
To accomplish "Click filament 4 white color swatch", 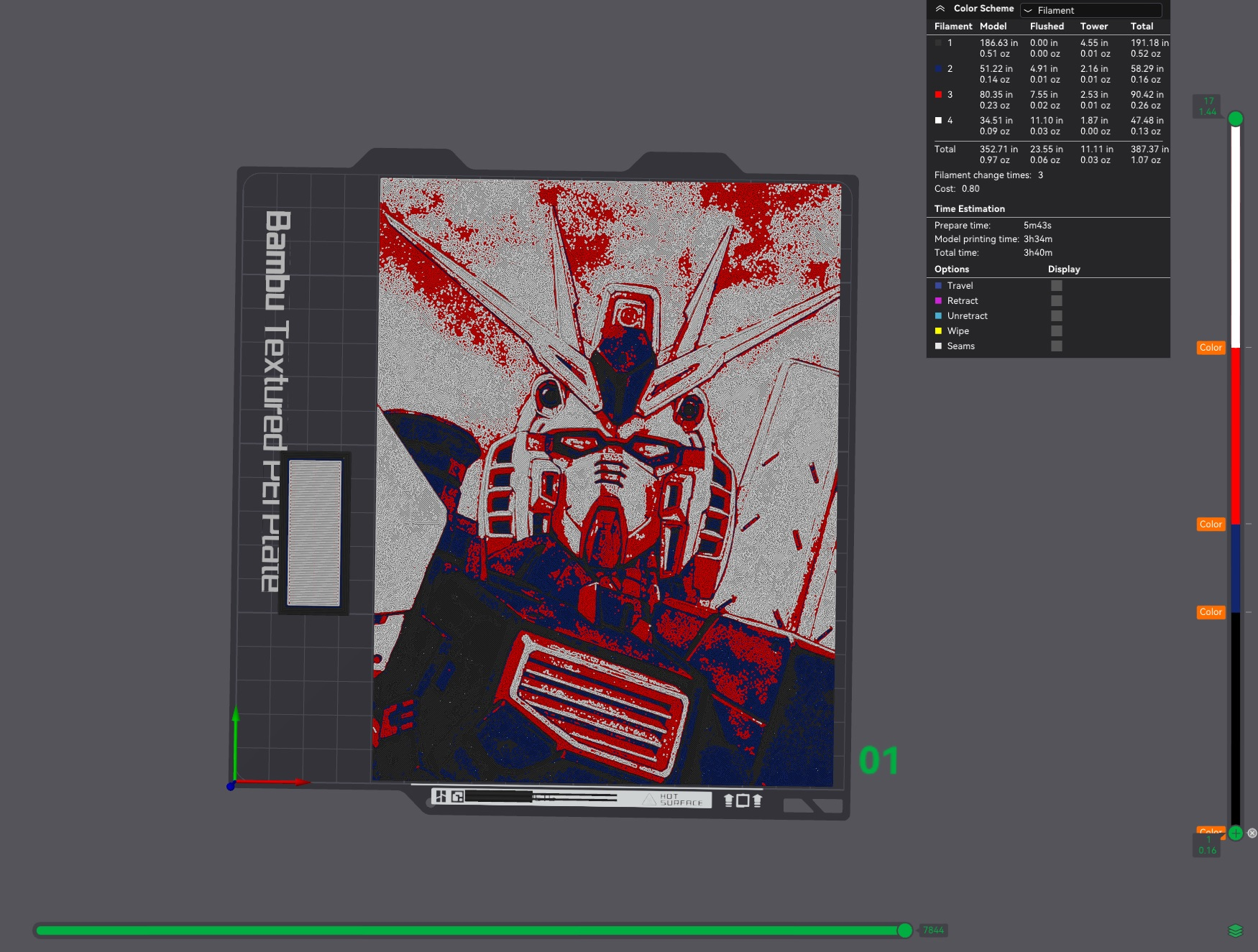I will [938, 121].
